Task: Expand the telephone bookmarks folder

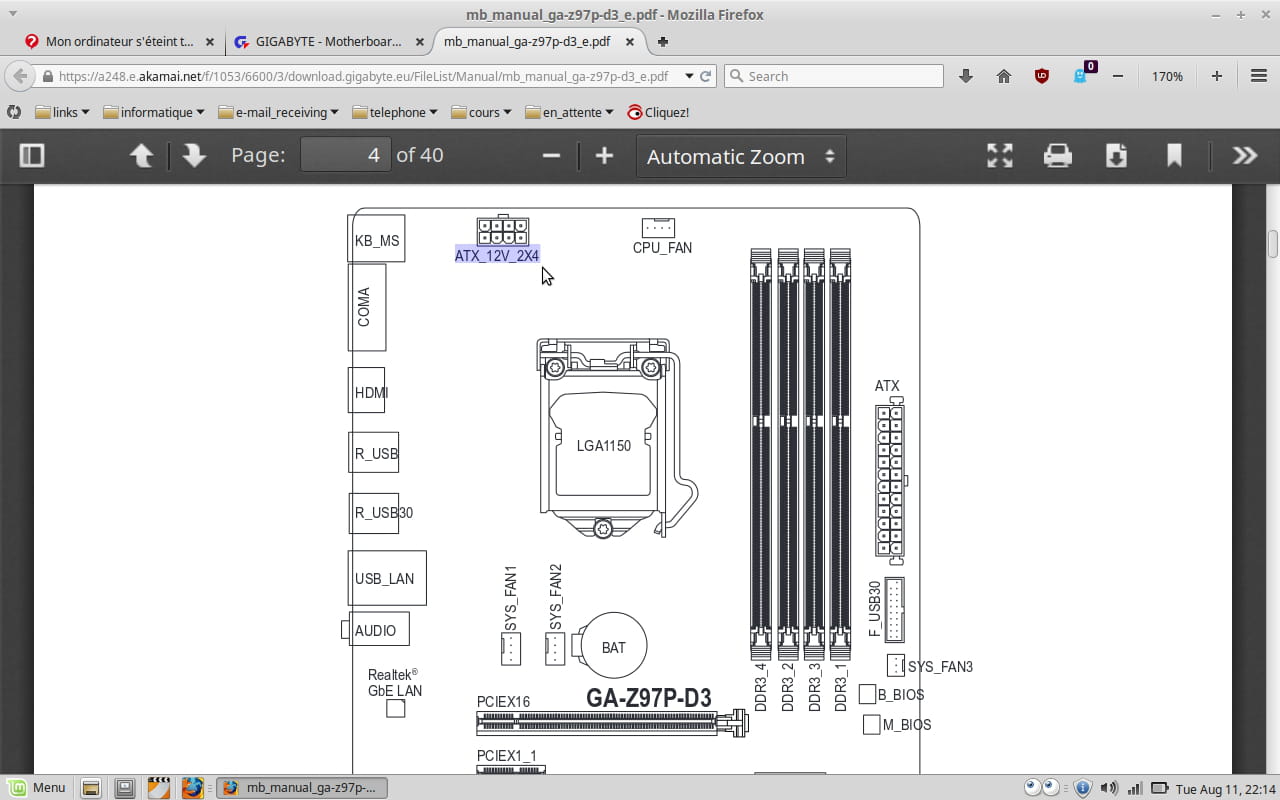Action: [x=394, y=112]
